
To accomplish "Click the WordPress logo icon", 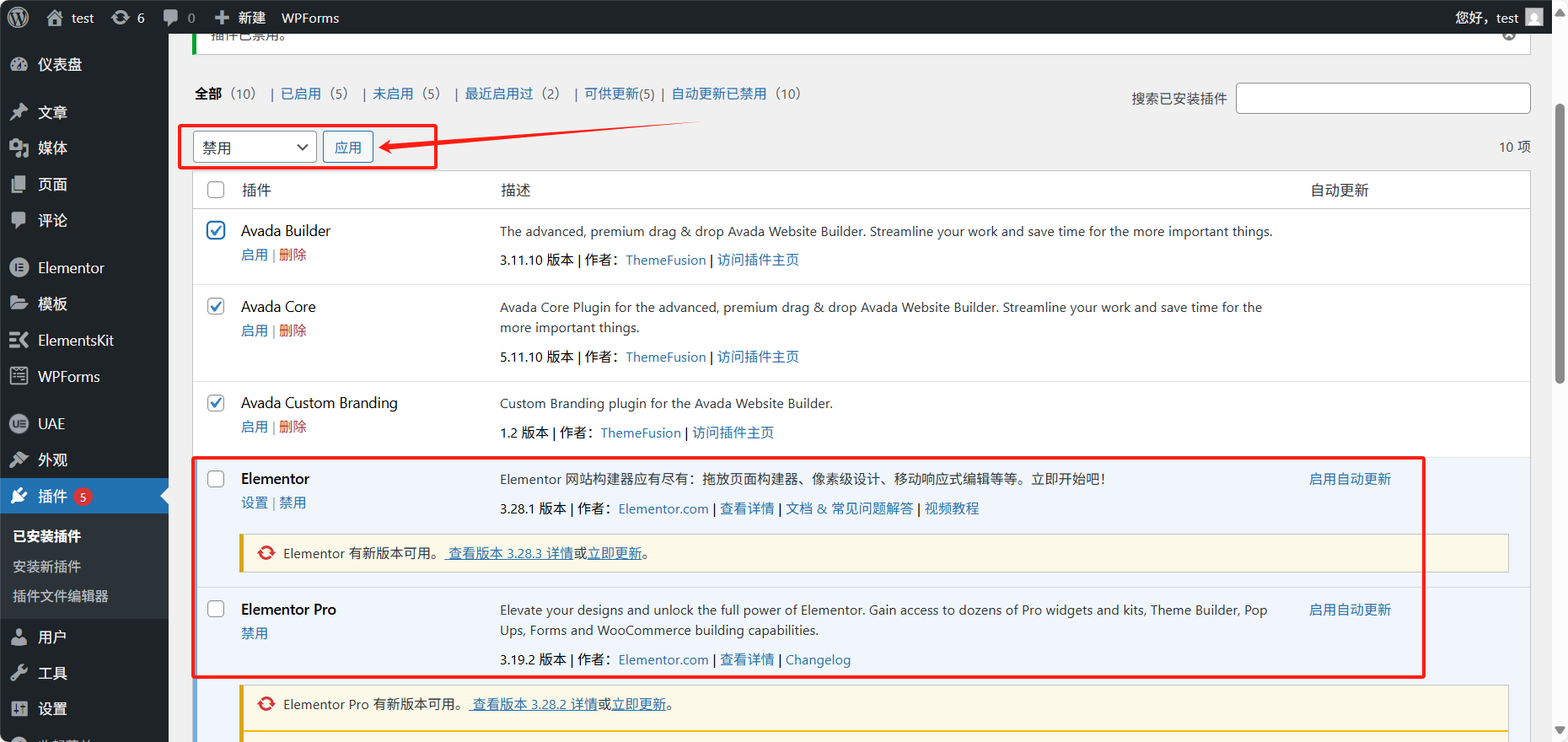I will (18, 17).
